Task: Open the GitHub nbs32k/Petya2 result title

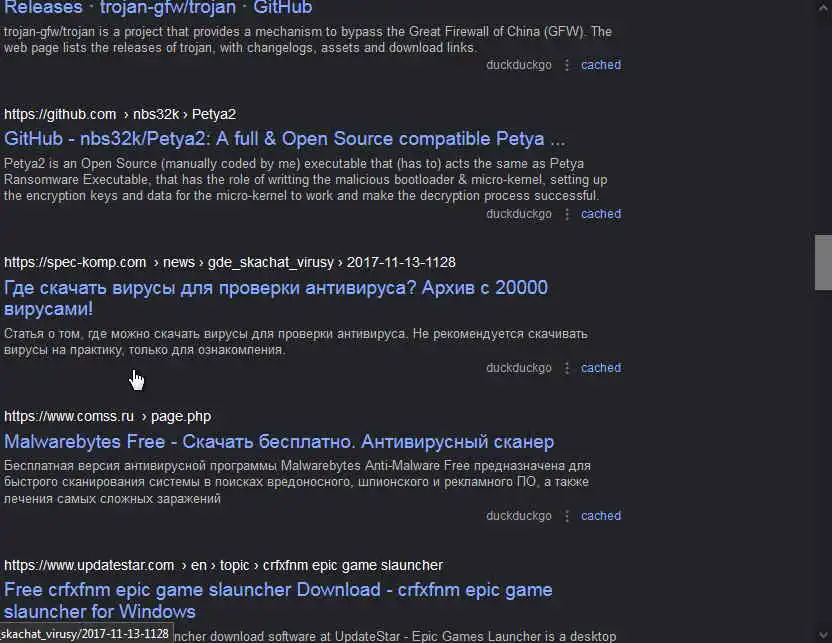Action: 284,138
